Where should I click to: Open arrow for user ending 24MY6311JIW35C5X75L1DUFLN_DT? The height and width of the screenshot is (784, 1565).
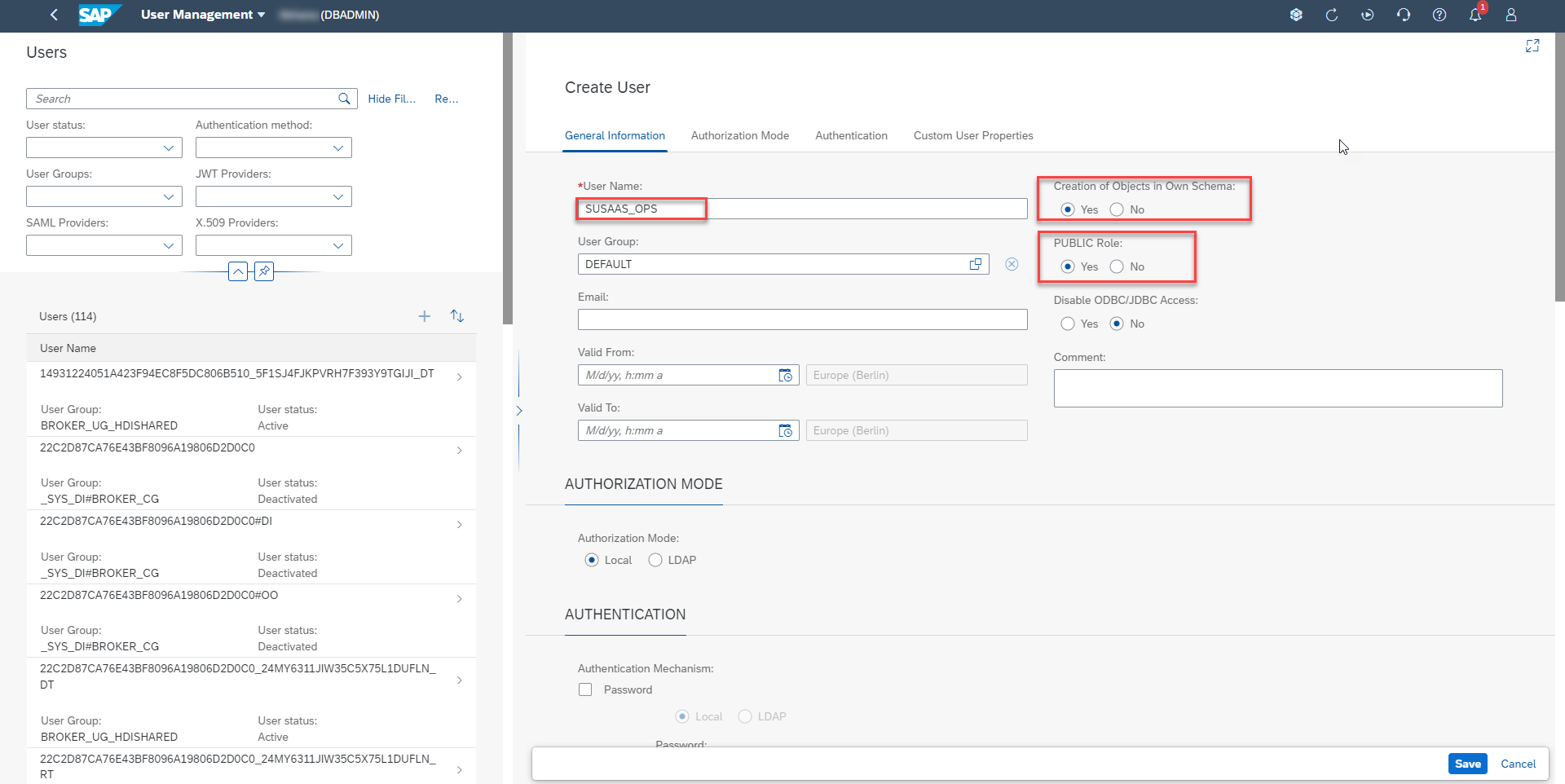[x=460, y=680]
